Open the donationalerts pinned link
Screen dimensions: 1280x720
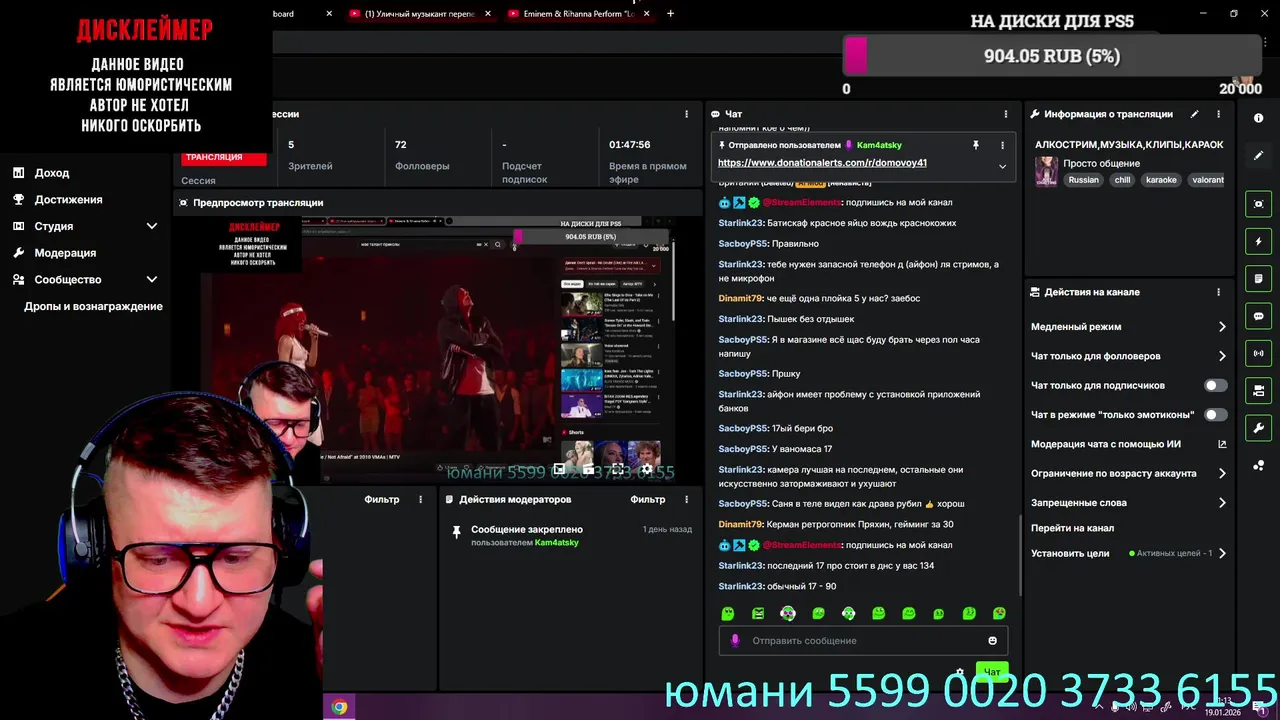point(822,163)
